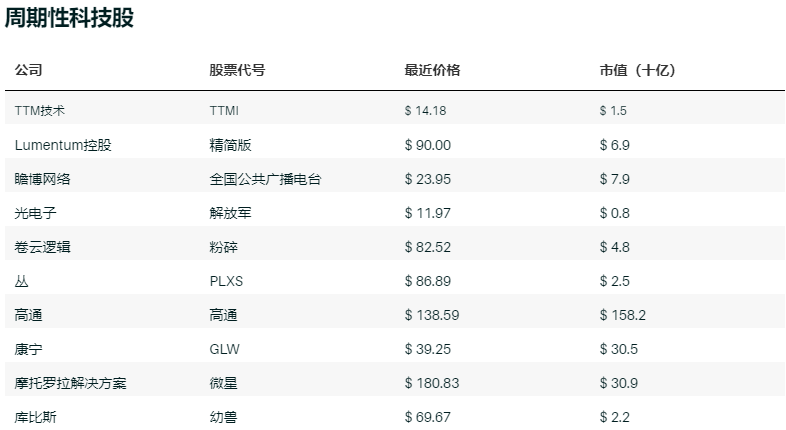Click the company name Lumentum控股
This screenshot has width=786, height=430.
63,145
